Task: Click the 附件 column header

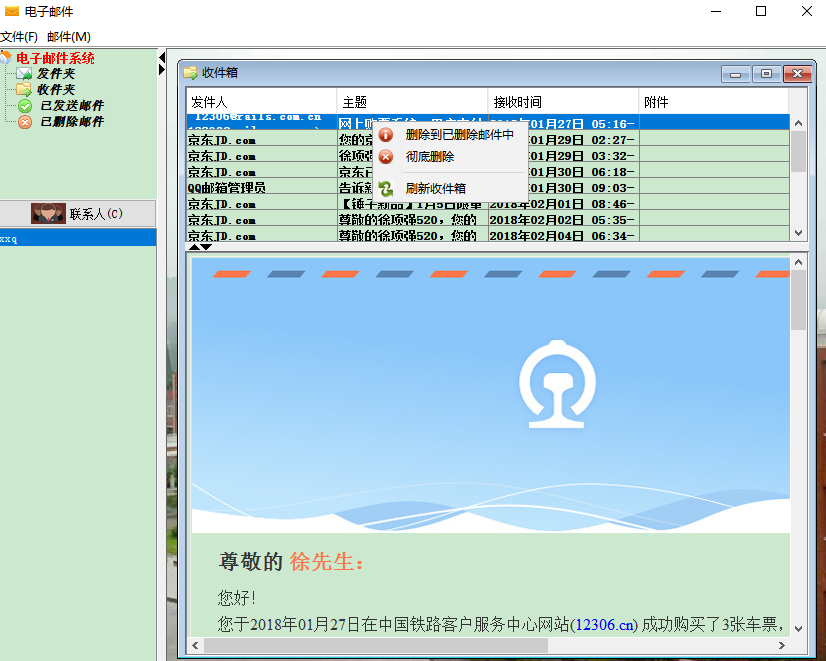Action: click(x=714, y=102)
